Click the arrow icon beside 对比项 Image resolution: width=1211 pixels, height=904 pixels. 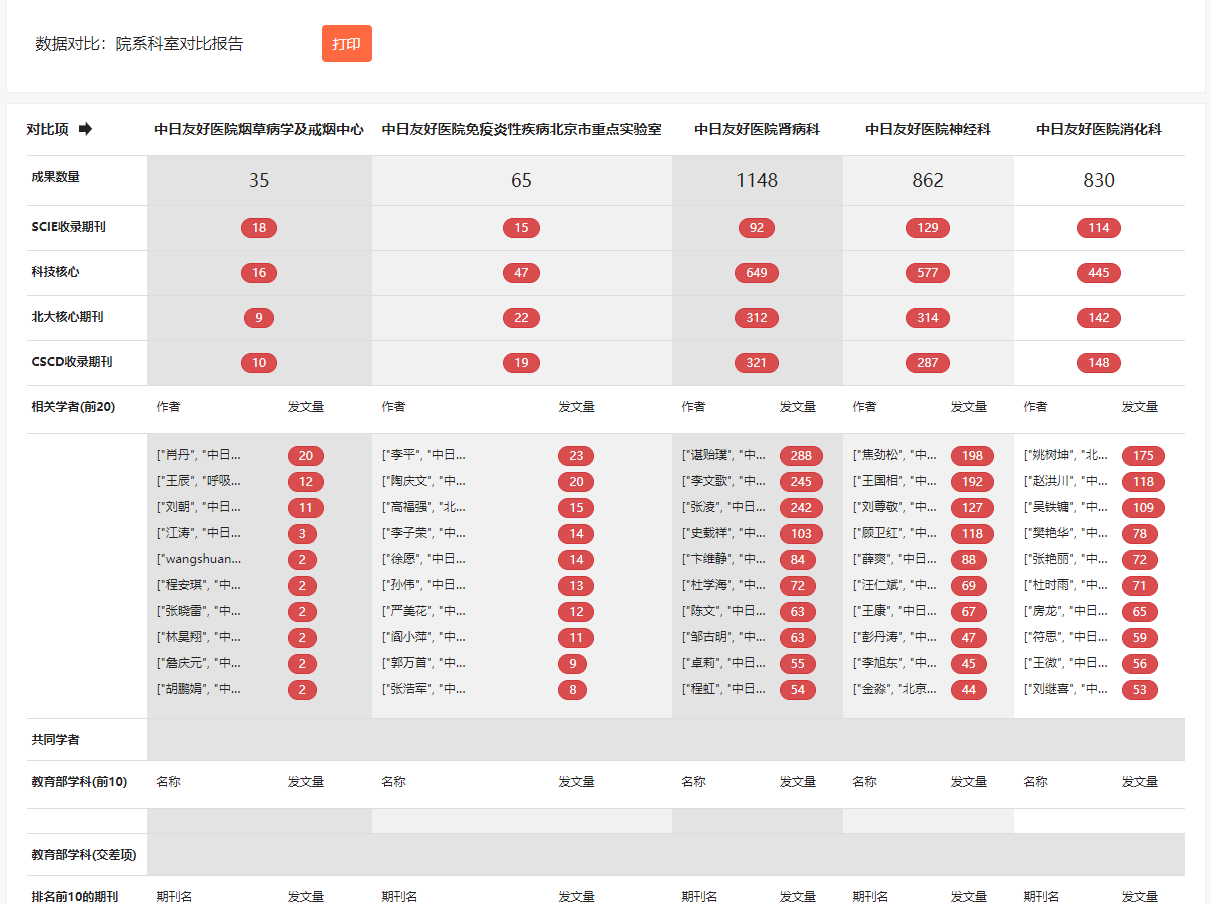coord(85,129)
